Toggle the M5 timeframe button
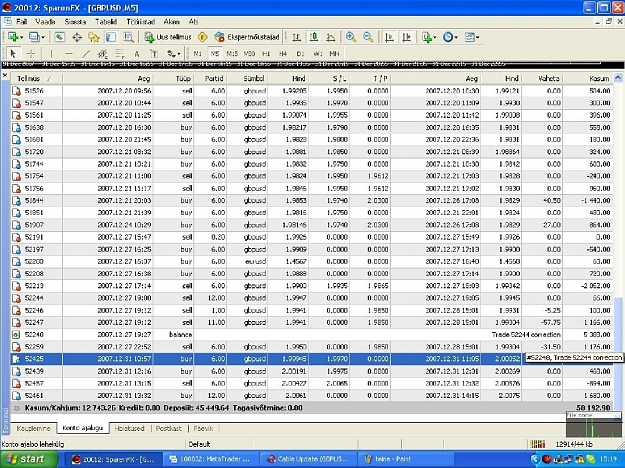Screen dimensions: 625x468 [215, 53]
